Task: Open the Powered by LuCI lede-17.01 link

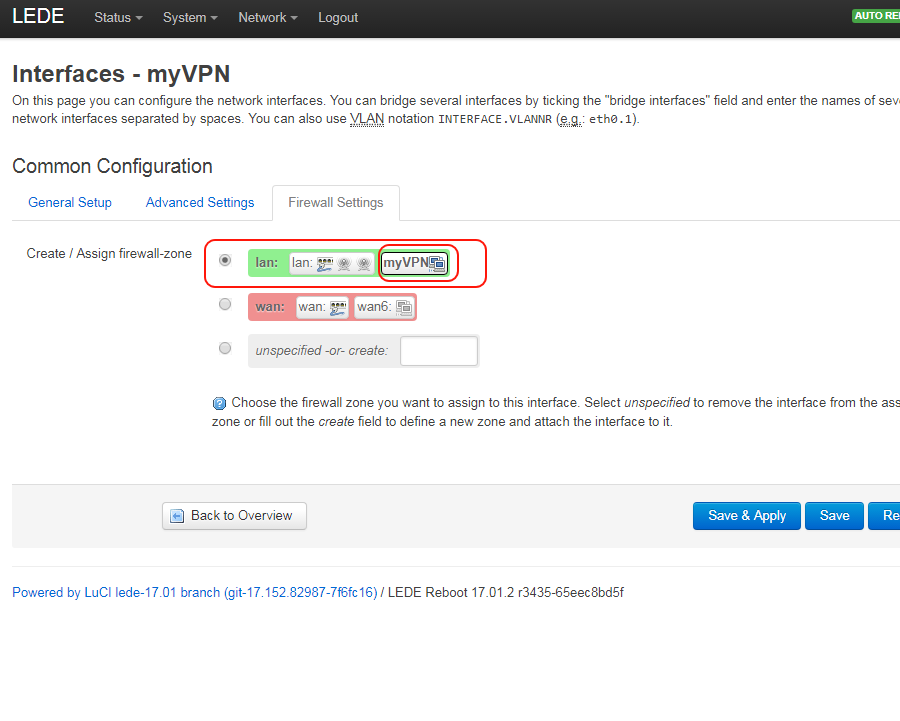Action: [x=195, y=592]
